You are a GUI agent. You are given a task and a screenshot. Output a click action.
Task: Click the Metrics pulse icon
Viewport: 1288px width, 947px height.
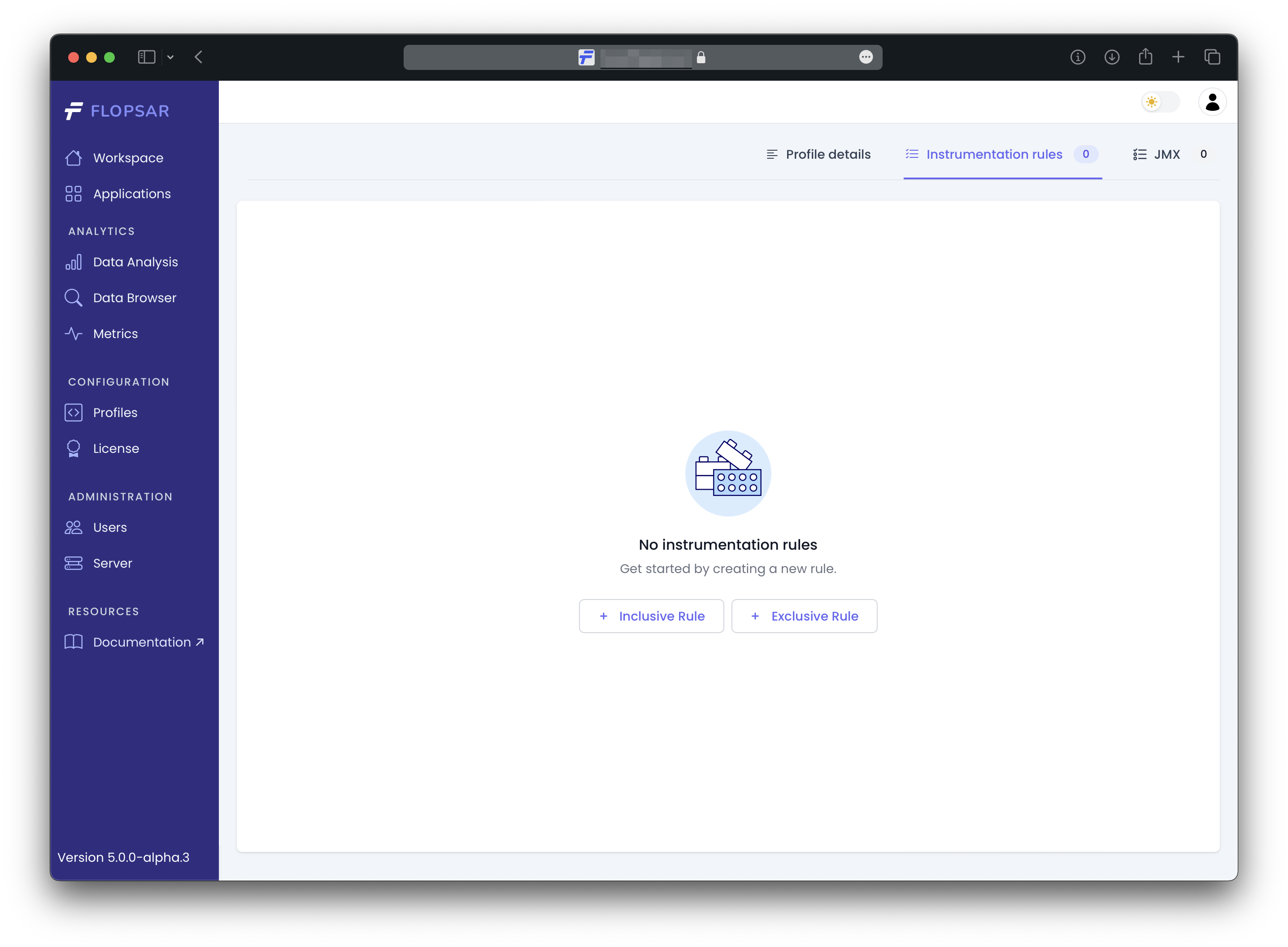coord(74,334)
